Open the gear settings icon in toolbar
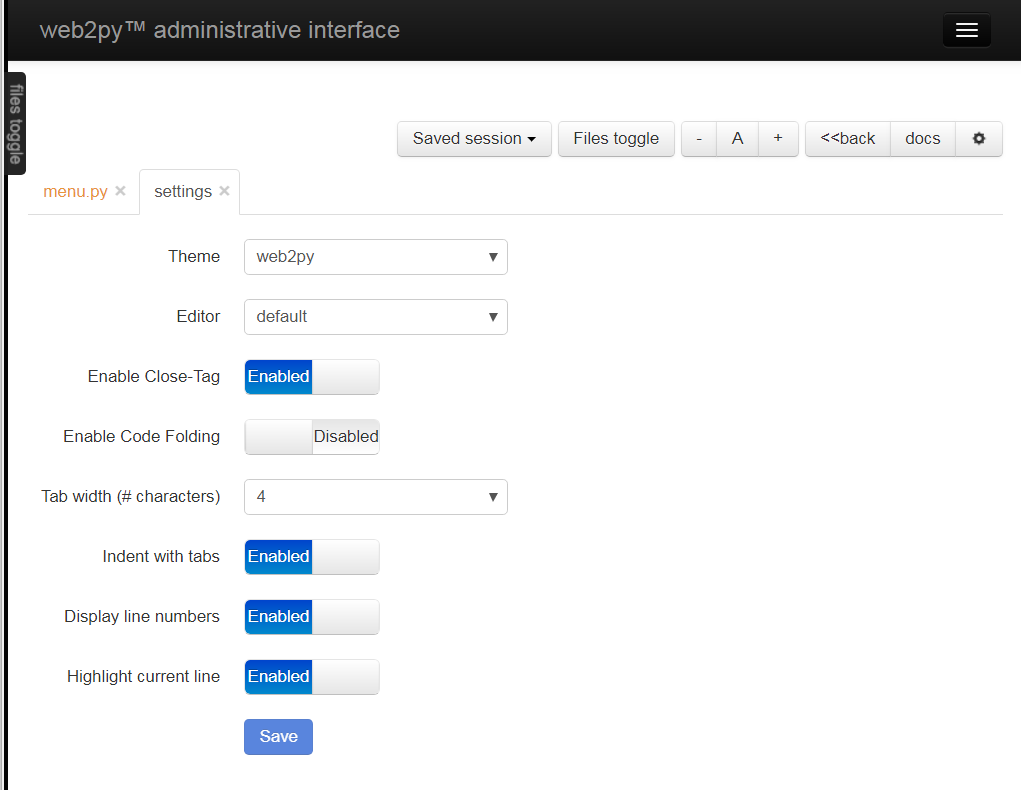The image size is (1021, 790). 978,138
